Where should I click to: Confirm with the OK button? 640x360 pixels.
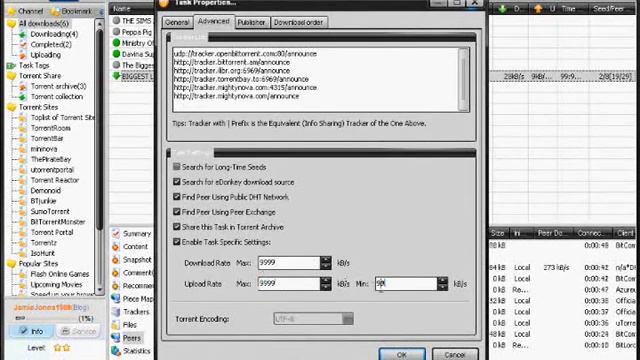click(402, 354)
